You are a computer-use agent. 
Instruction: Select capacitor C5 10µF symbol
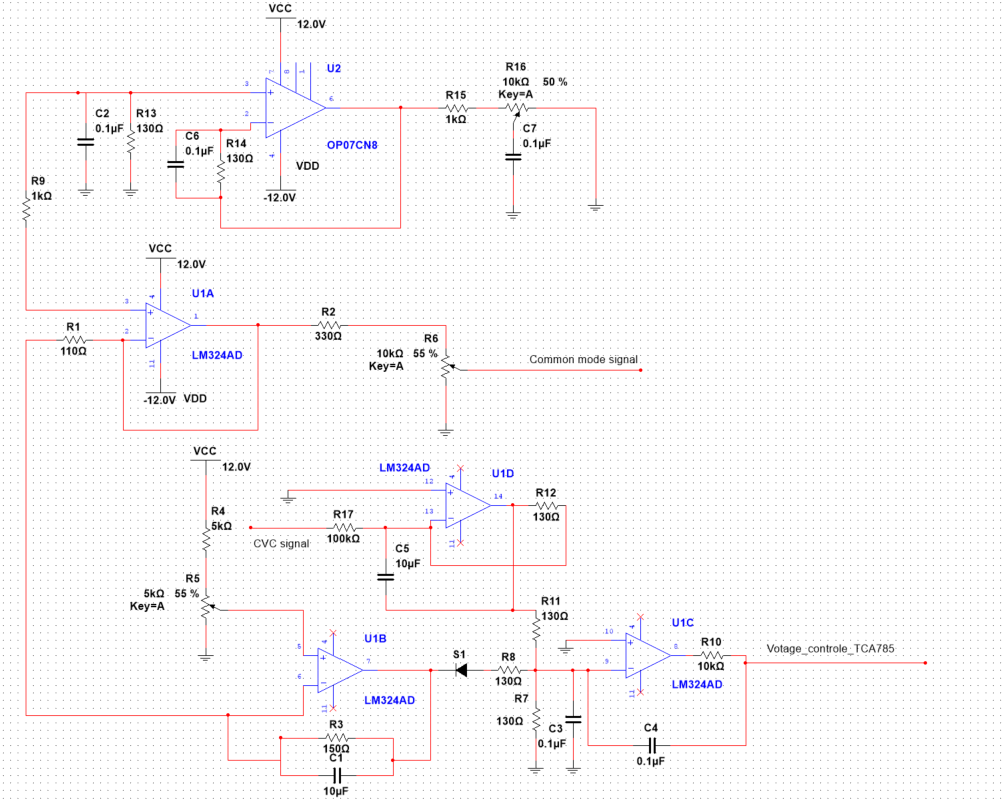[x=385, y=577]
